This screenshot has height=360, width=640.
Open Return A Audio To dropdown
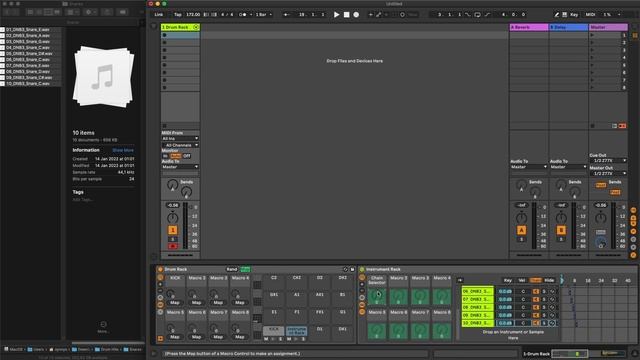[x=529, y=167]
